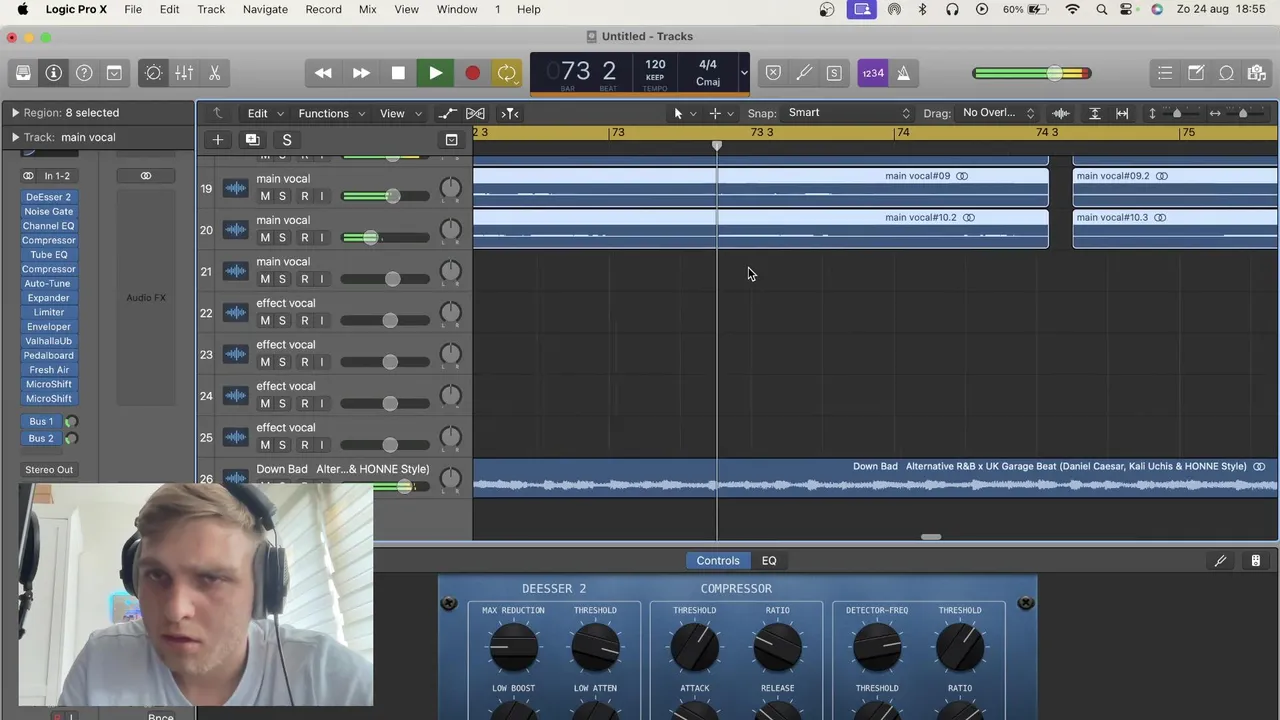The width and height of the screenshot is (1280, 720).
Task: Toggle the 1234 Count-in button
Action: click(873, 73)
